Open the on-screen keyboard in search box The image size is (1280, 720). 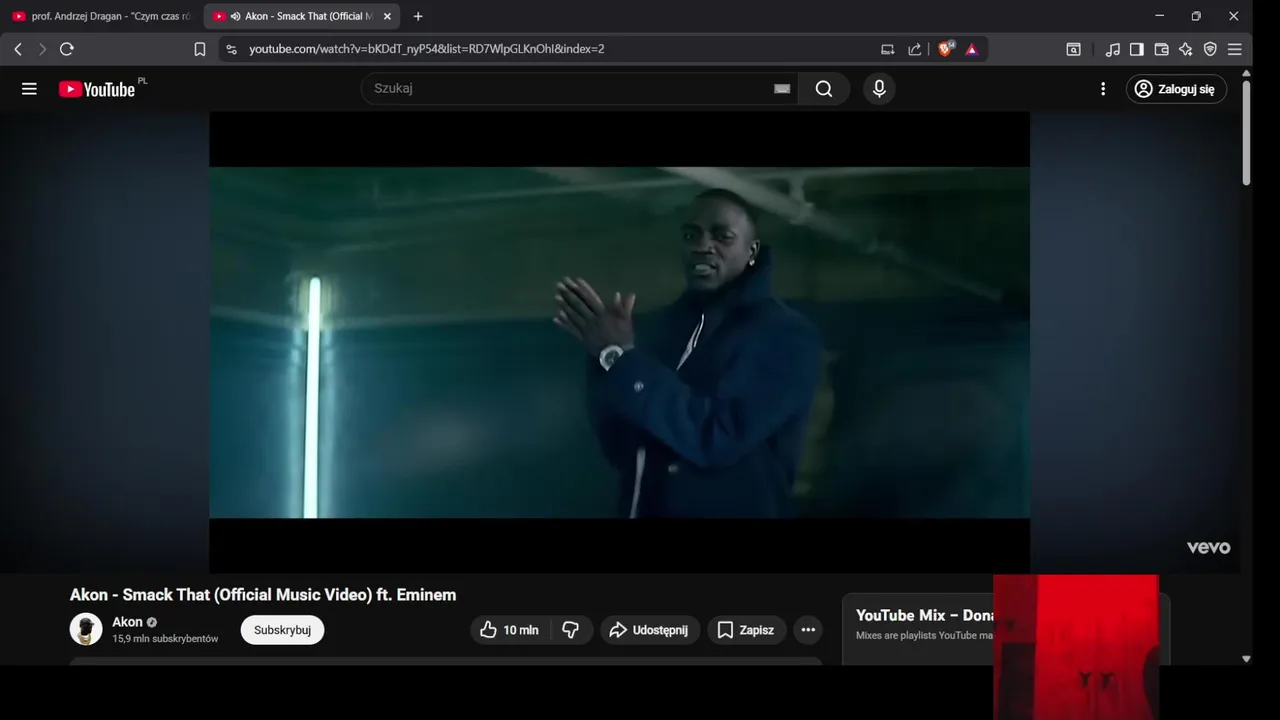tap(782, 88)
